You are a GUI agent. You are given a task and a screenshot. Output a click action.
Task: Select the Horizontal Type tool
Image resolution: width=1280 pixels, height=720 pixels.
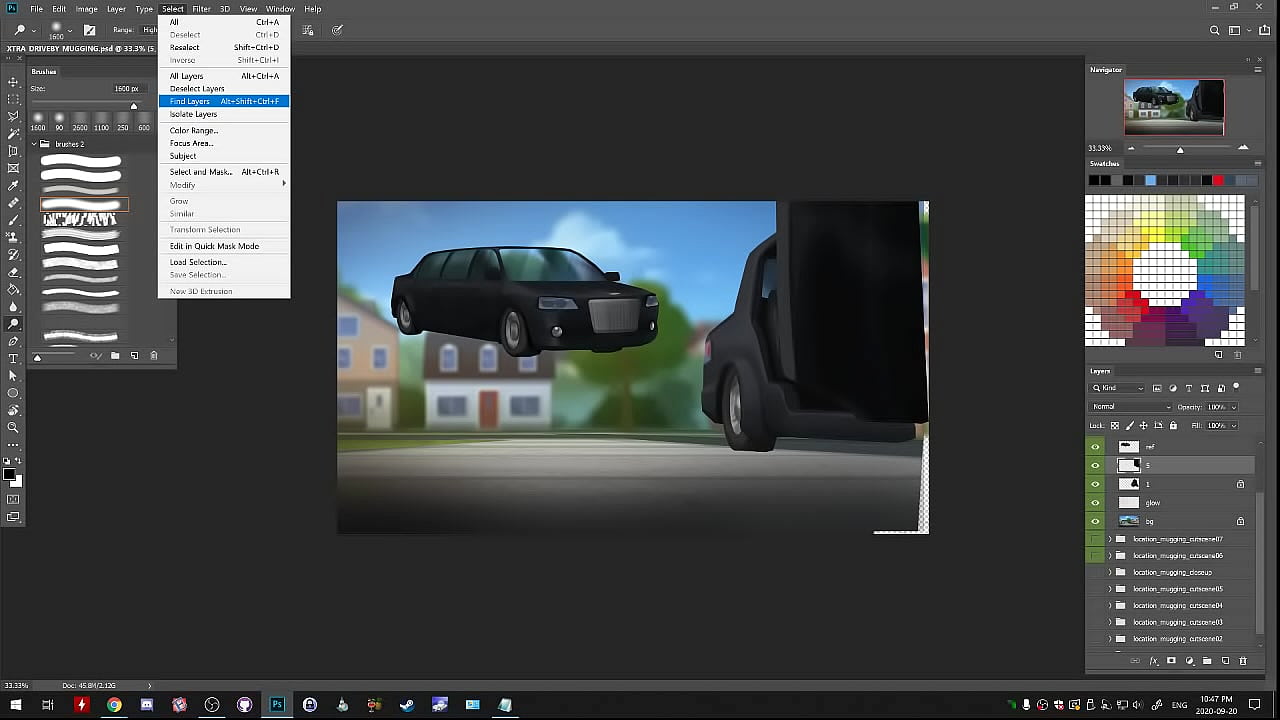[13, 358]
